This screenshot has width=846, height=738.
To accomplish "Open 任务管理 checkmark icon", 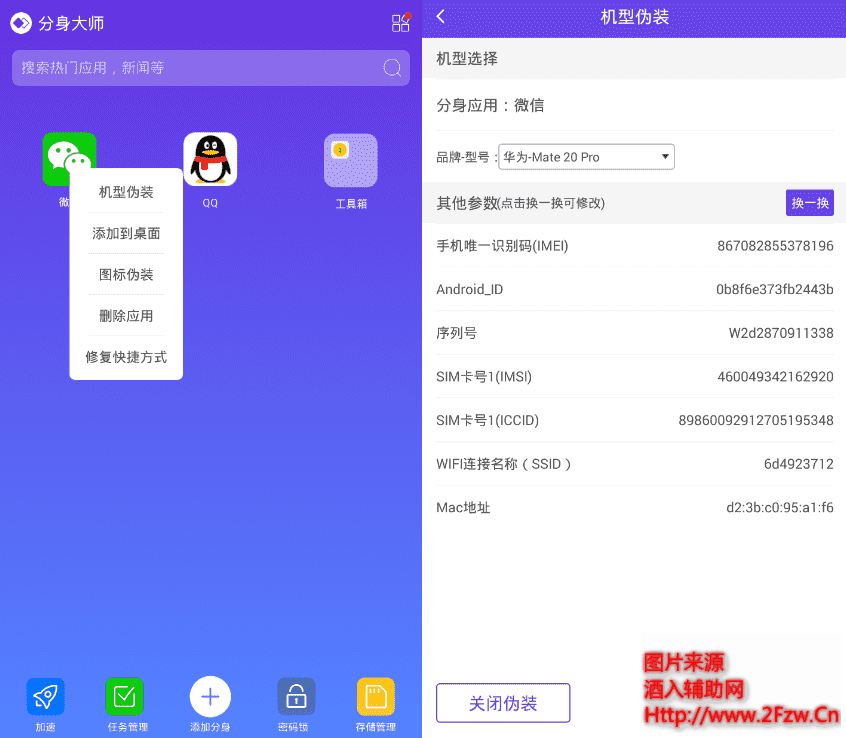I will point(125,696).
